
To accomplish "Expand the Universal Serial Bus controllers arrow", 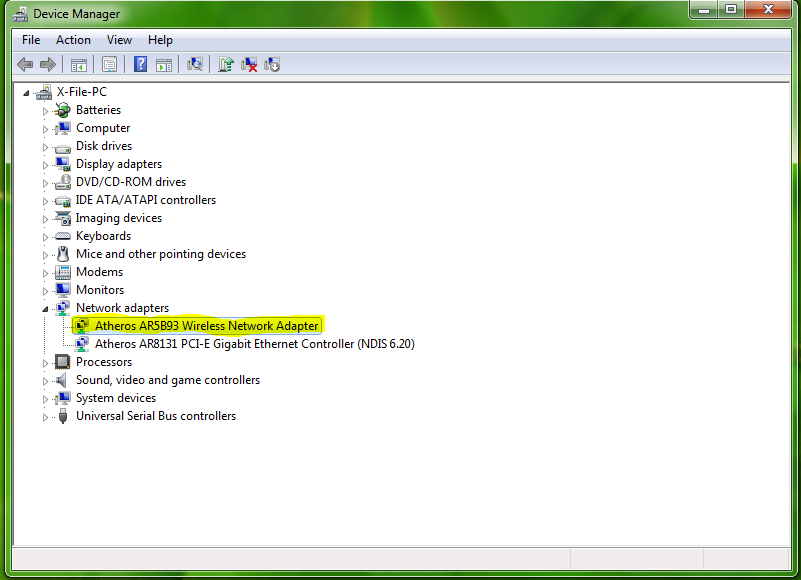I will coord(45,417).
